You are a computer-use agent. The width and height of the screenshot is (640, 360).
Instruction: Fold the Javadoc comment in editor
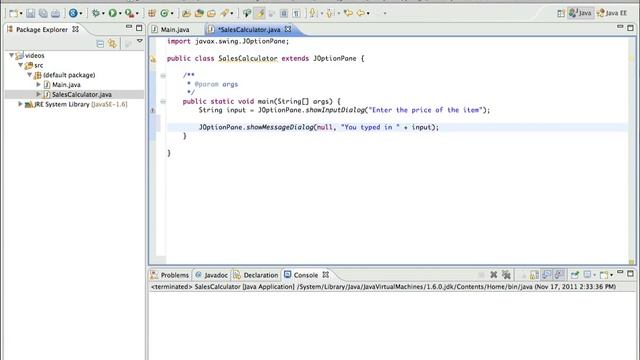click(x=163, y=76)
